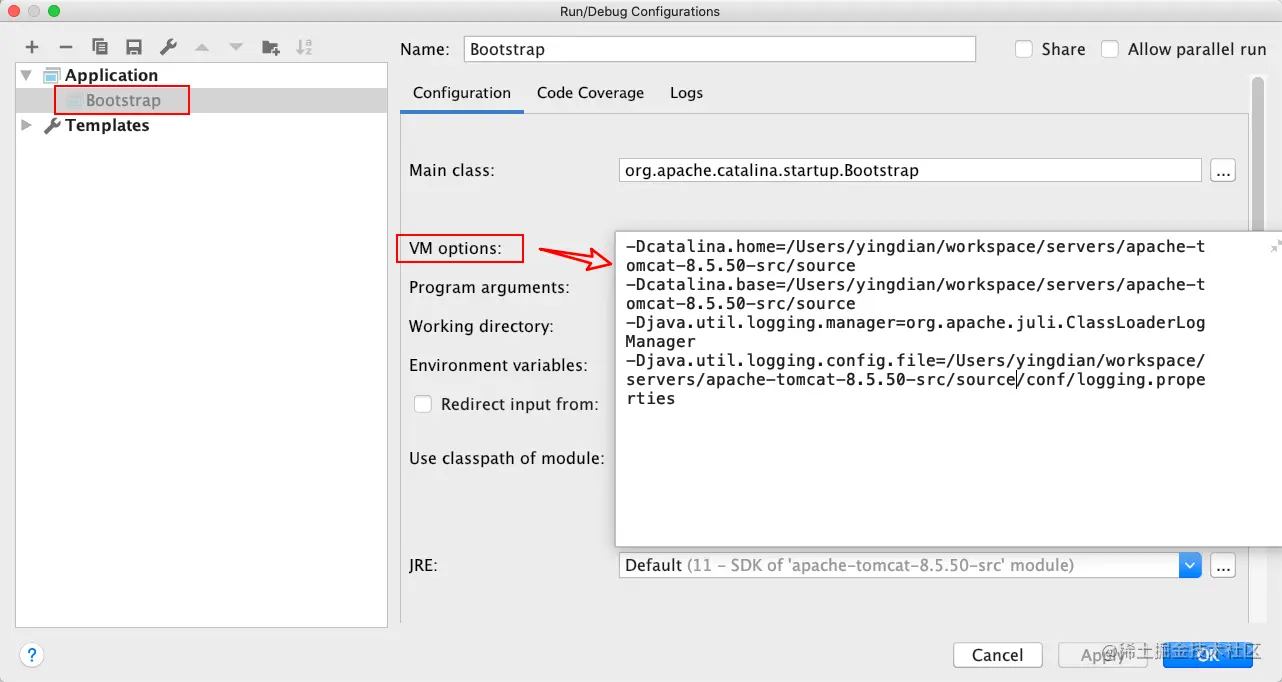Click the Main class input field
This screenshot has height=682, width=1282.
coord(910,170)
